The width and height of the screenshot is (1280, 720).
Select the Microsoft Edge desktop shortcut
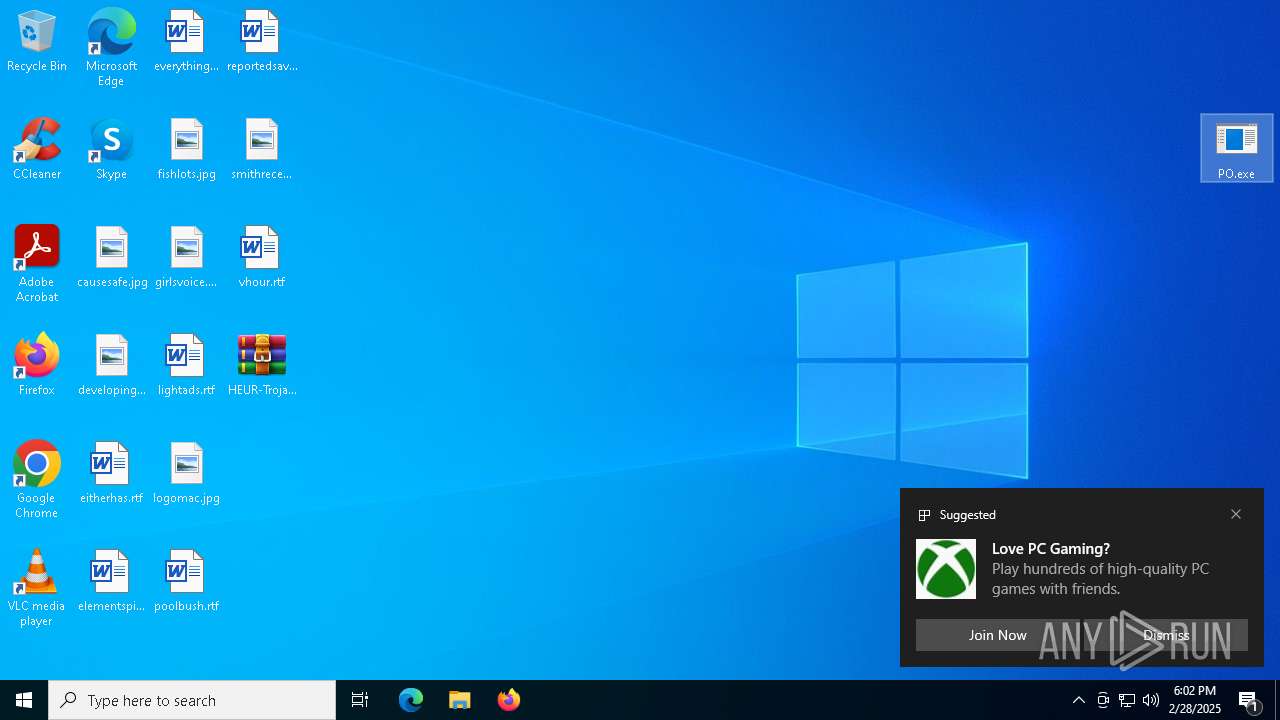tap(111, 48)
